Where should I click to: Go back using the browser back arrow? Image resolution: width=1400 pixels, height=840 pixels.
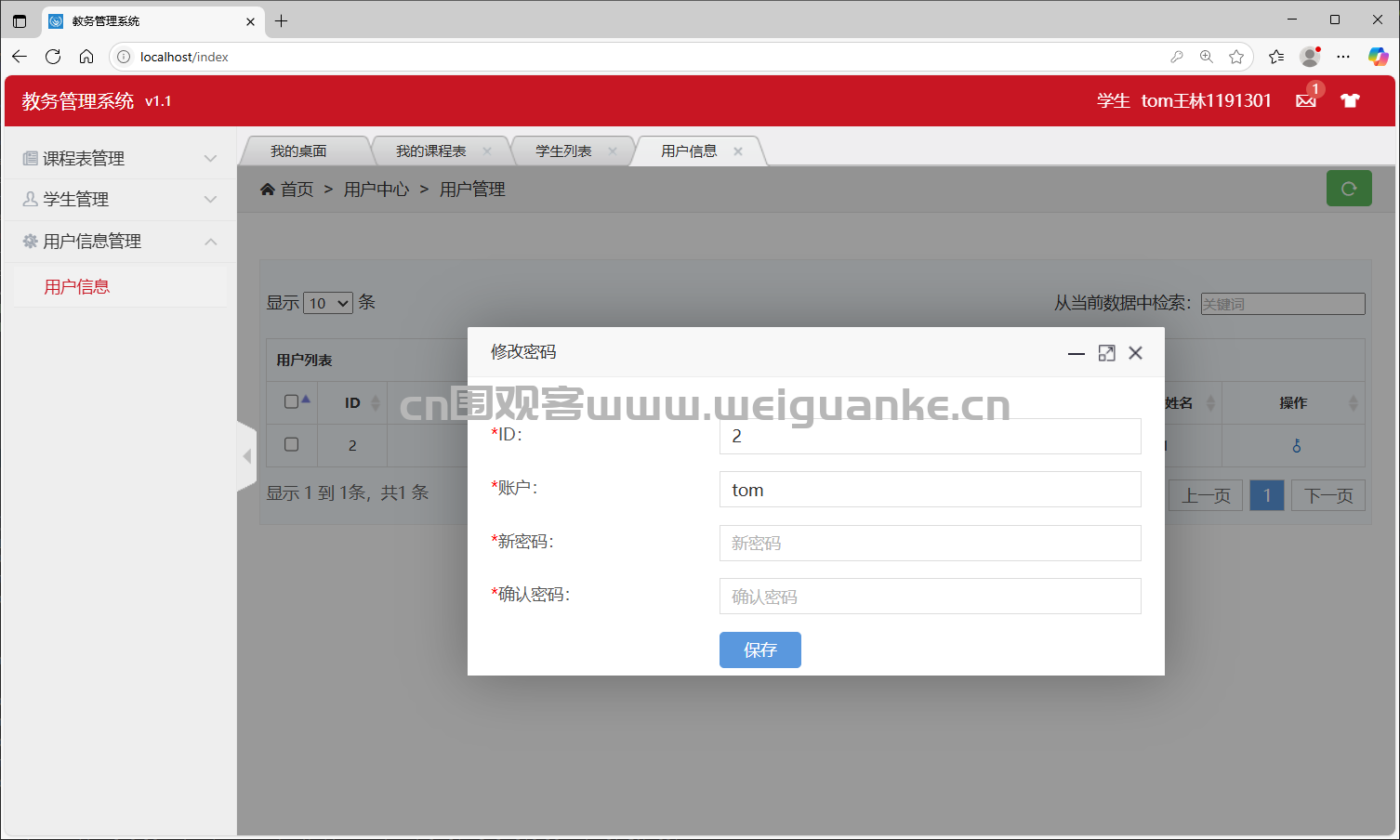pos(20,57)
